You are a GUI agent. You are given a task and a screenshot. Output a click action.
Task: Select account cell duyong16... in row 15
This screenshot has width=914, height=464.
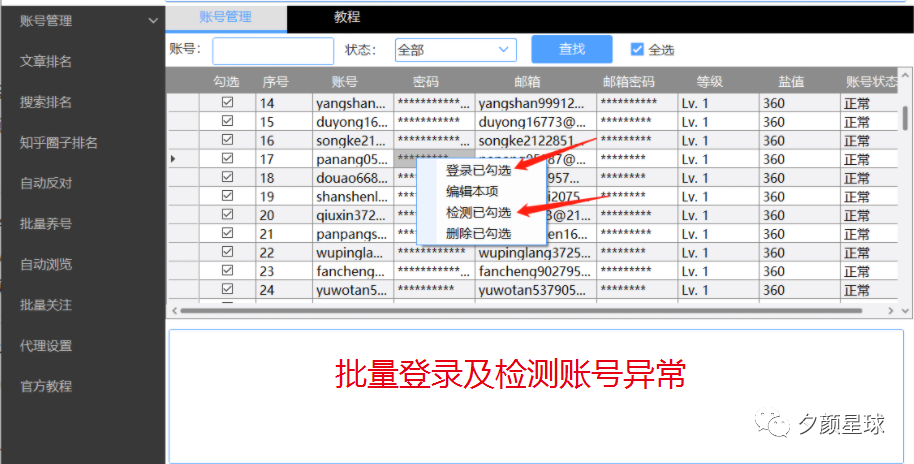353,122
